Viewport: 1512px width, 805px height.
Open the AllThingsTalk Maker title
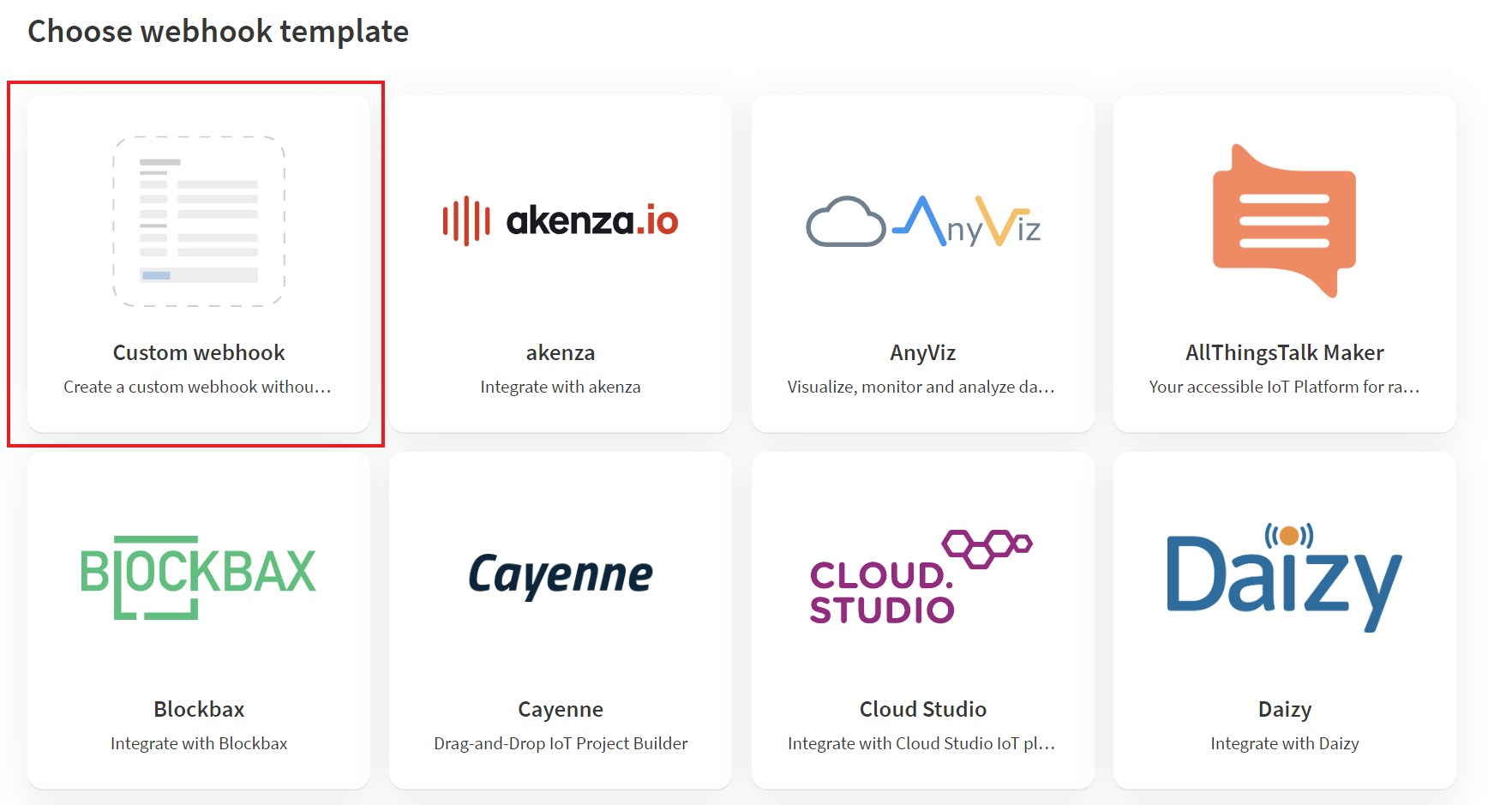pyautogui.click(x=1285, y=352)
